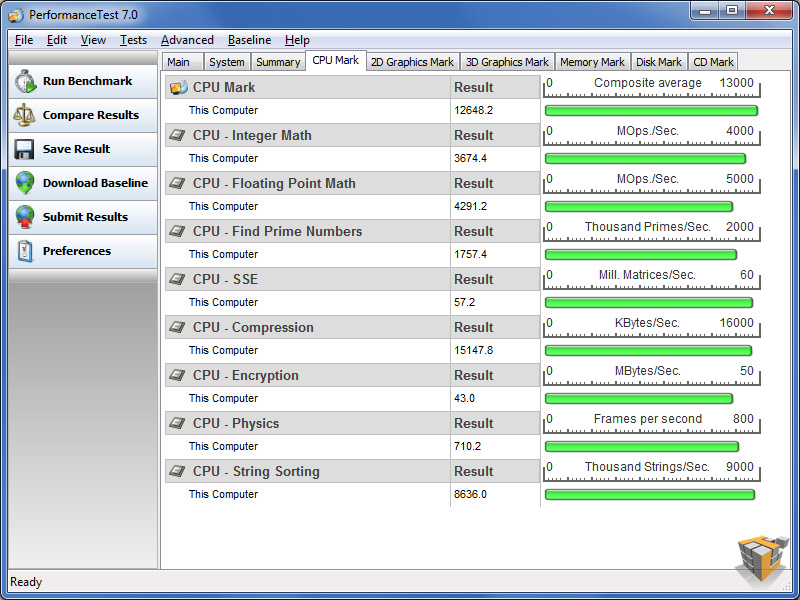This screenshot has height=600, width=800.
Task: Click the chip icon beside CPU - String Sorting
Action: pyautogui.click(x=177, y=471)
